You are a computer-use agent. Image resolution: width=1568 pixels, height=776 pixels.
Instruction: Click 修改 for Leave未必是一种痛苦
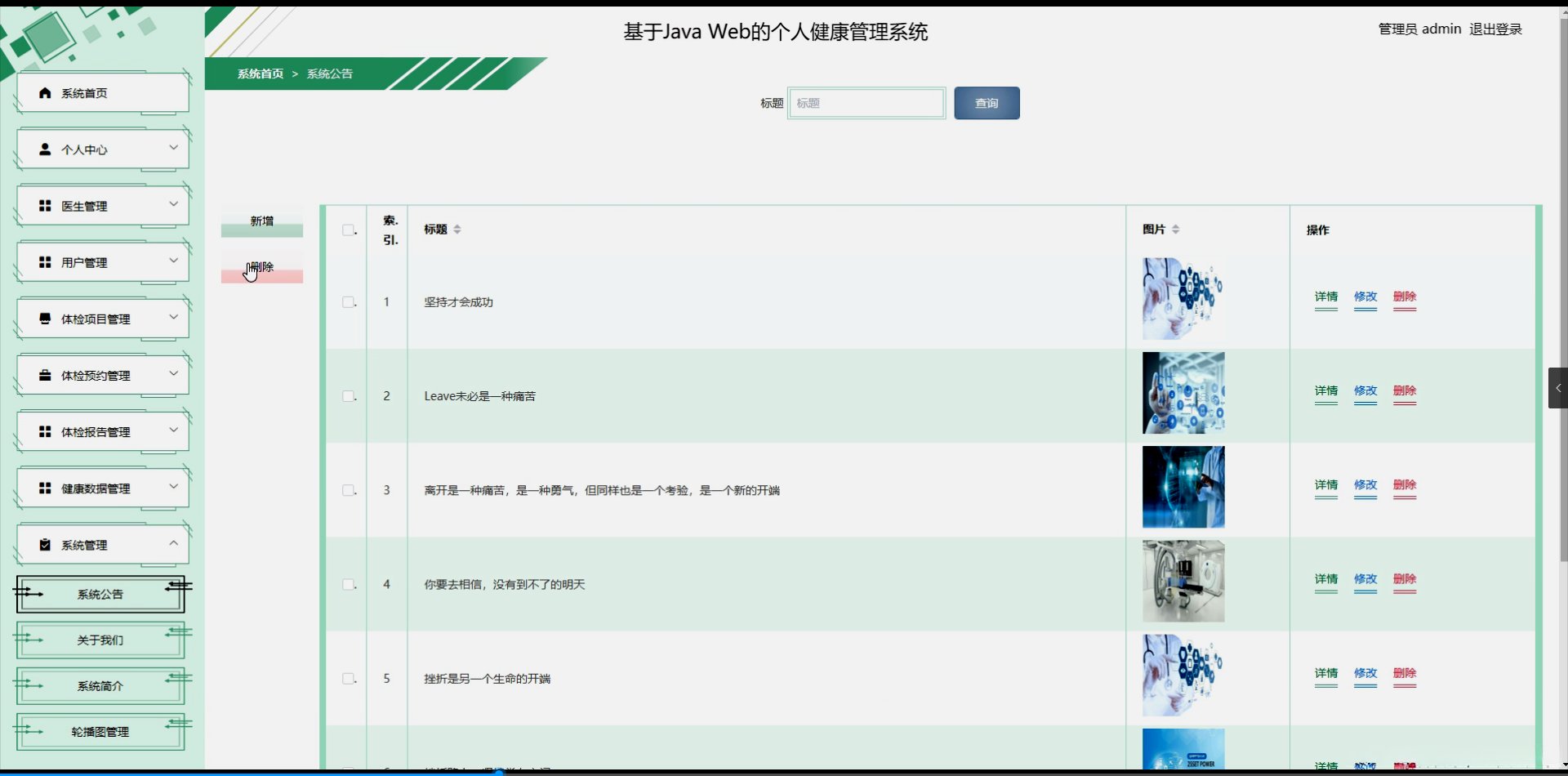(x=1365, y=391)
